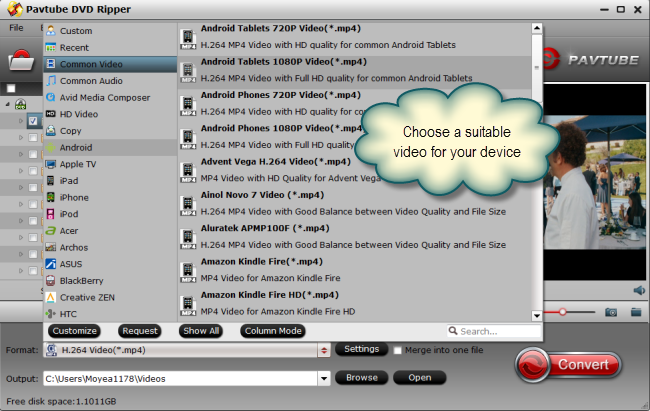Click format list scroll down arrow

537,316
